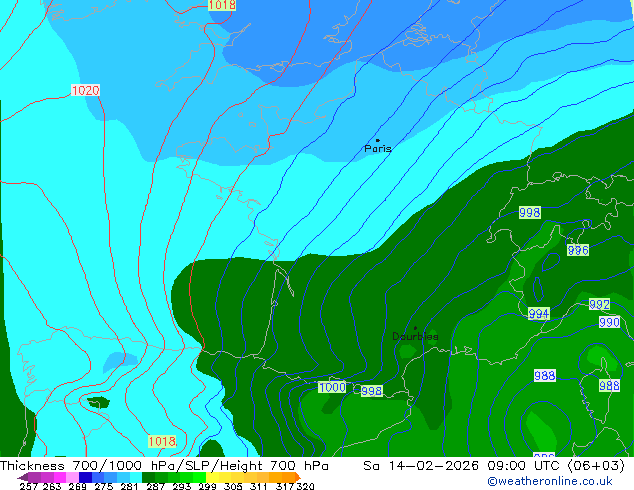Click the blue 994 contour label
Image resolution: width=634 pixels, height=490 pixels.
pyautogui.click(x=539, y=314)
